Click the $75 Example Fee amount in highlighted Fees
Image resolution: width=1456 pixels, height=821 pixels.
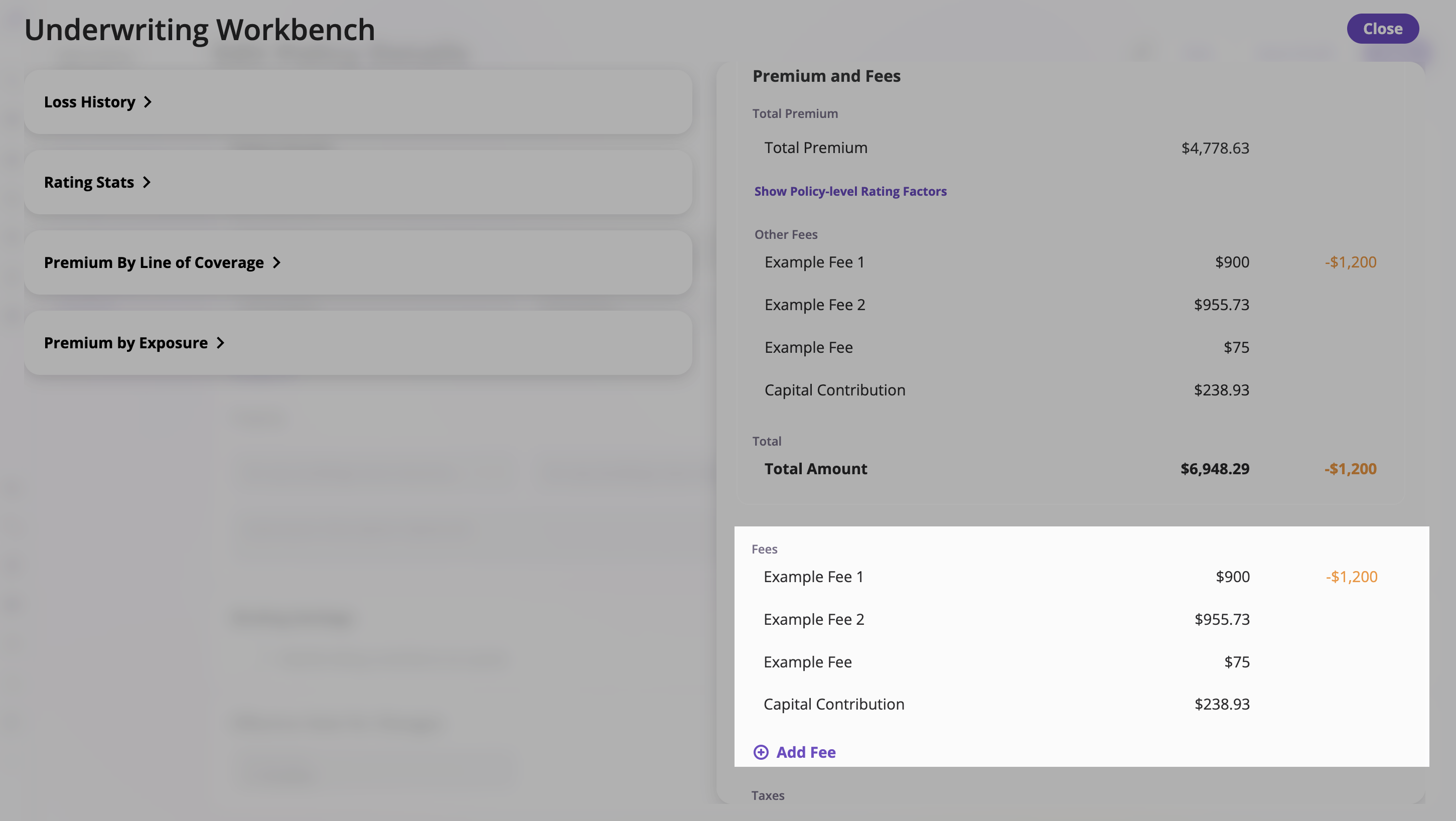point(1236,661)
